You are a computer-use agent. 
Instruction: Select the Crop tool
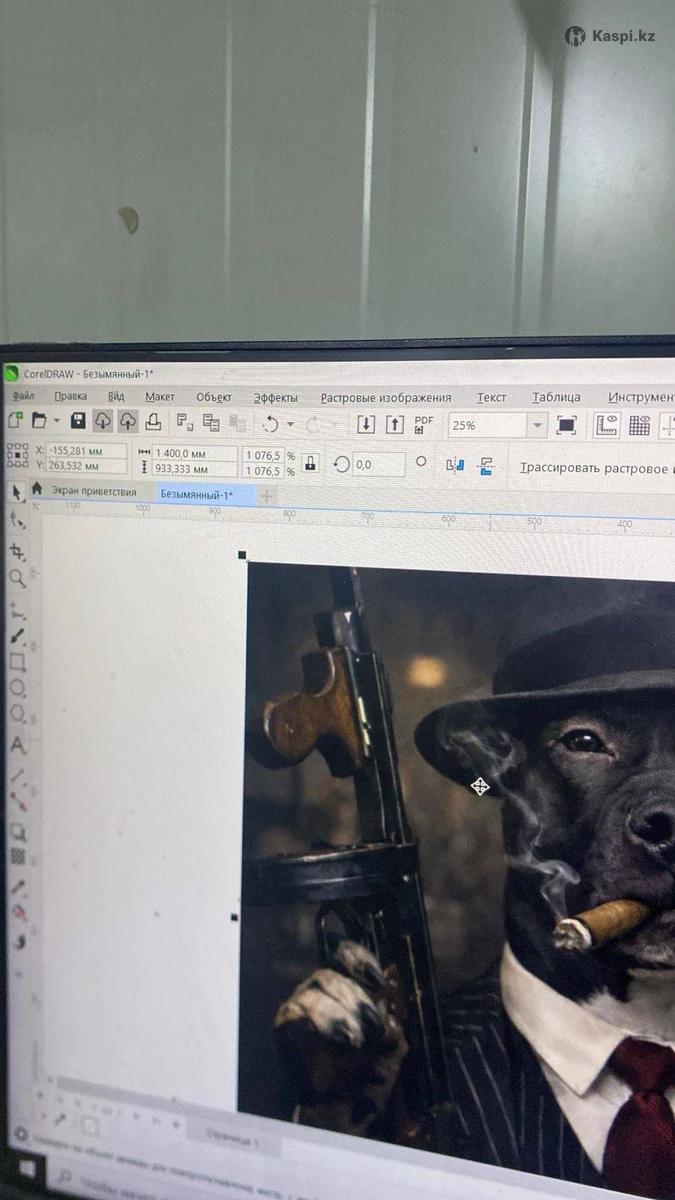(x=17, y=551)
